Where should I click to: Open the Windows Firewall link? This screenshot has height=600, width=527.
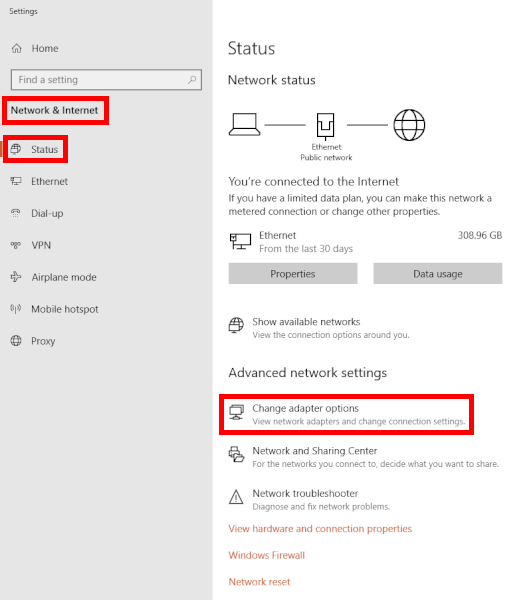267,555
